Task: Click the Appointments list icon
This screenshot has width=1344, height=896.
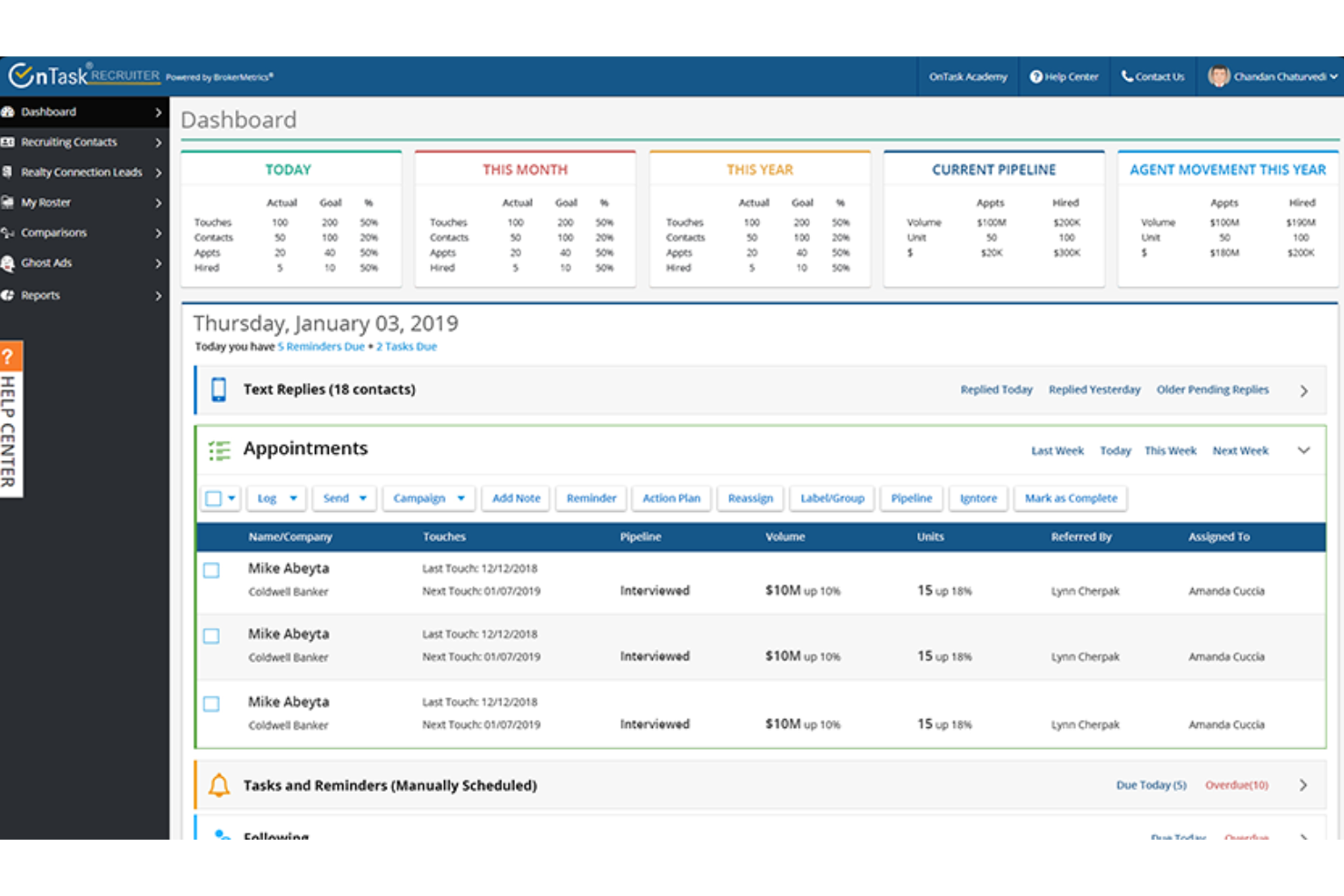Action: (x=220, y=449)
